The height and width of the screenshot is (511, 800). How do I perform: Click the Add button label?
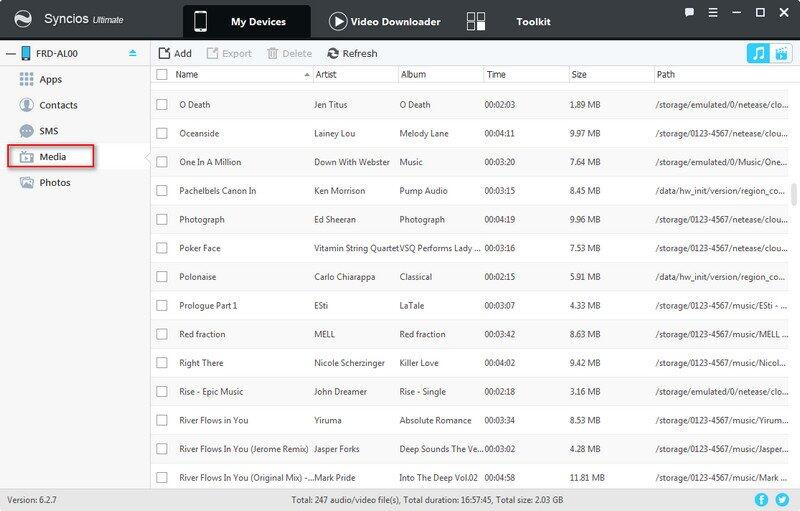pyautogui.click(x=183, y=53)
